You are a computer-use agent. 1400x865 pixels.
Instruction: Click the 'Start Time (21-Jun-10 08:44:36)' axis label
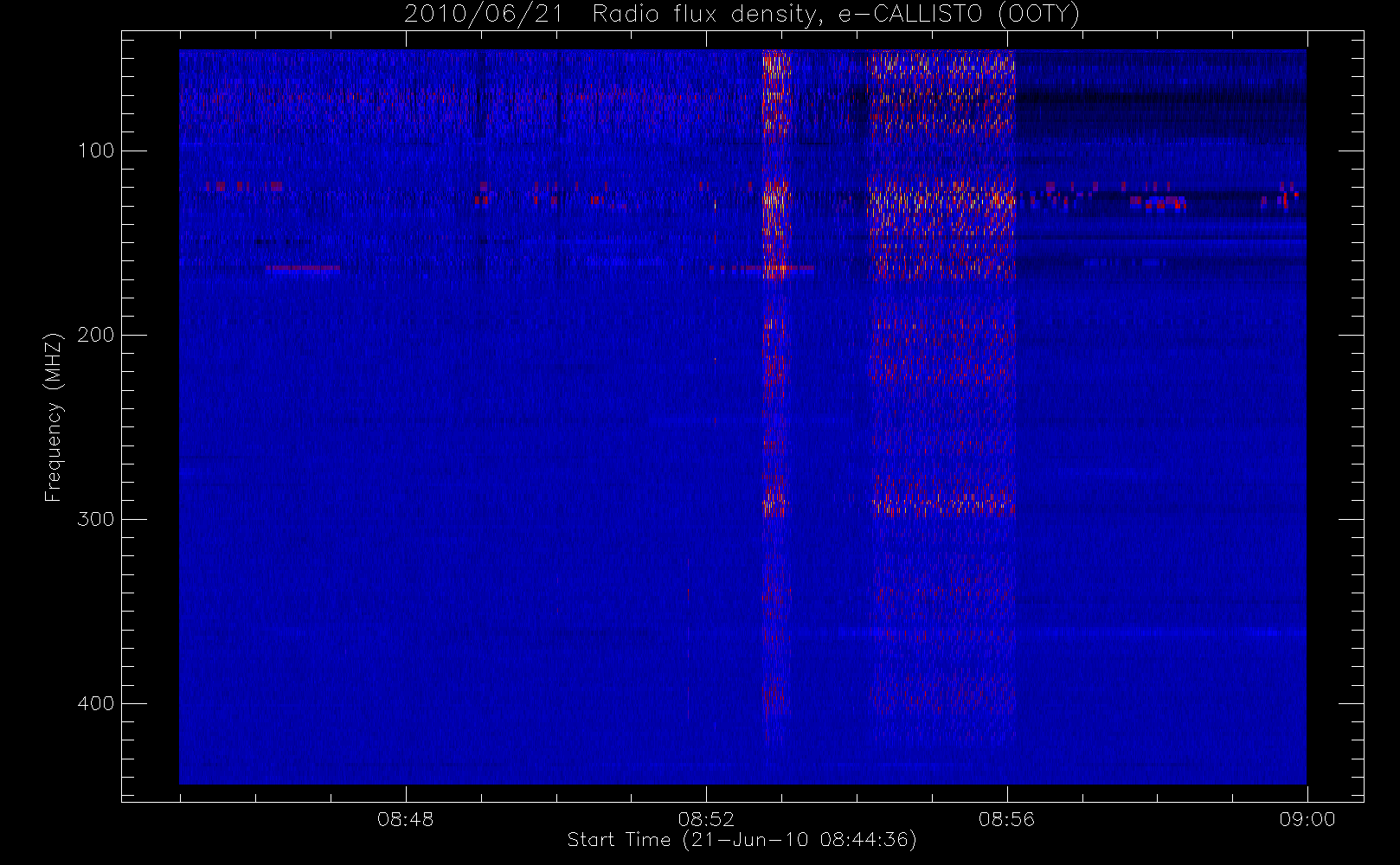point(742,840)
